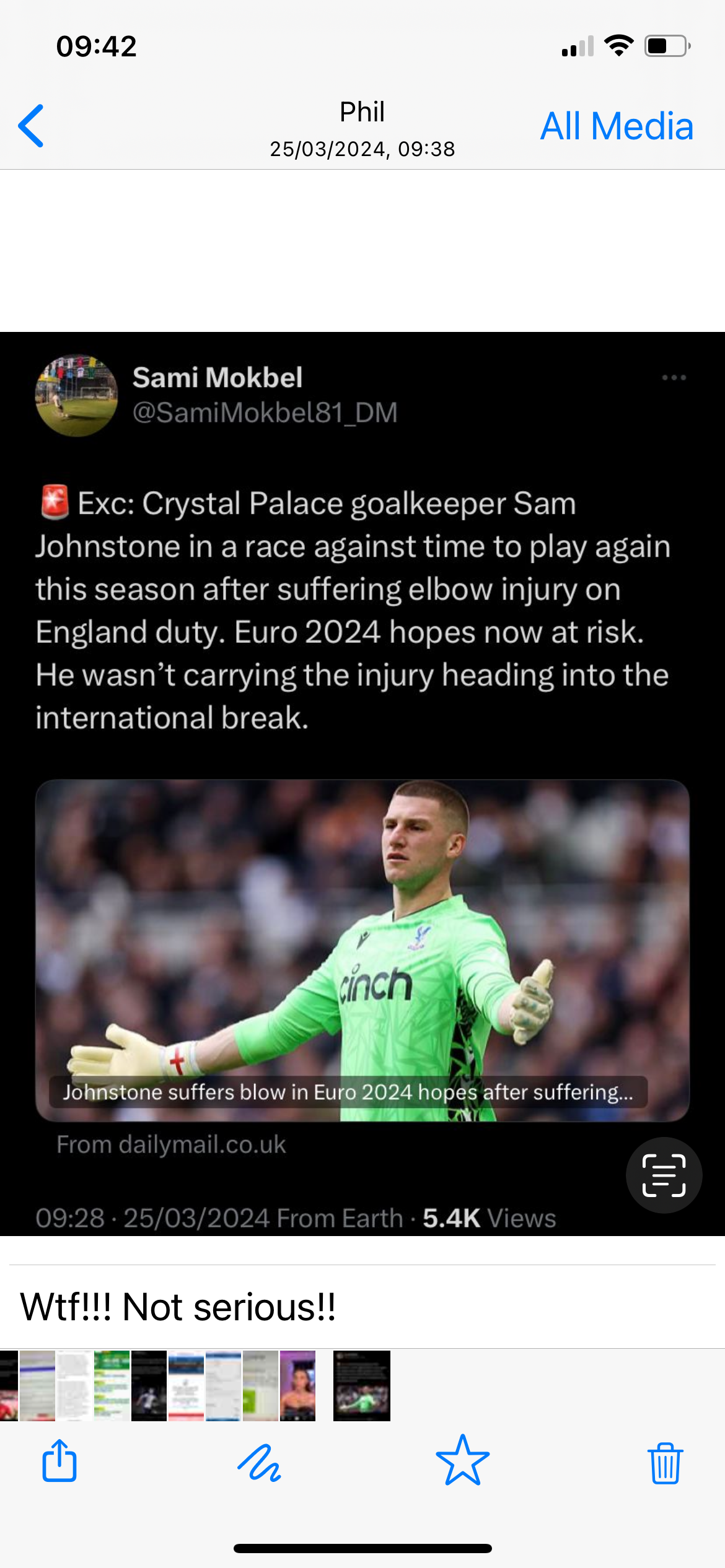Activate Live Text scan icon

click(664, 1175)
